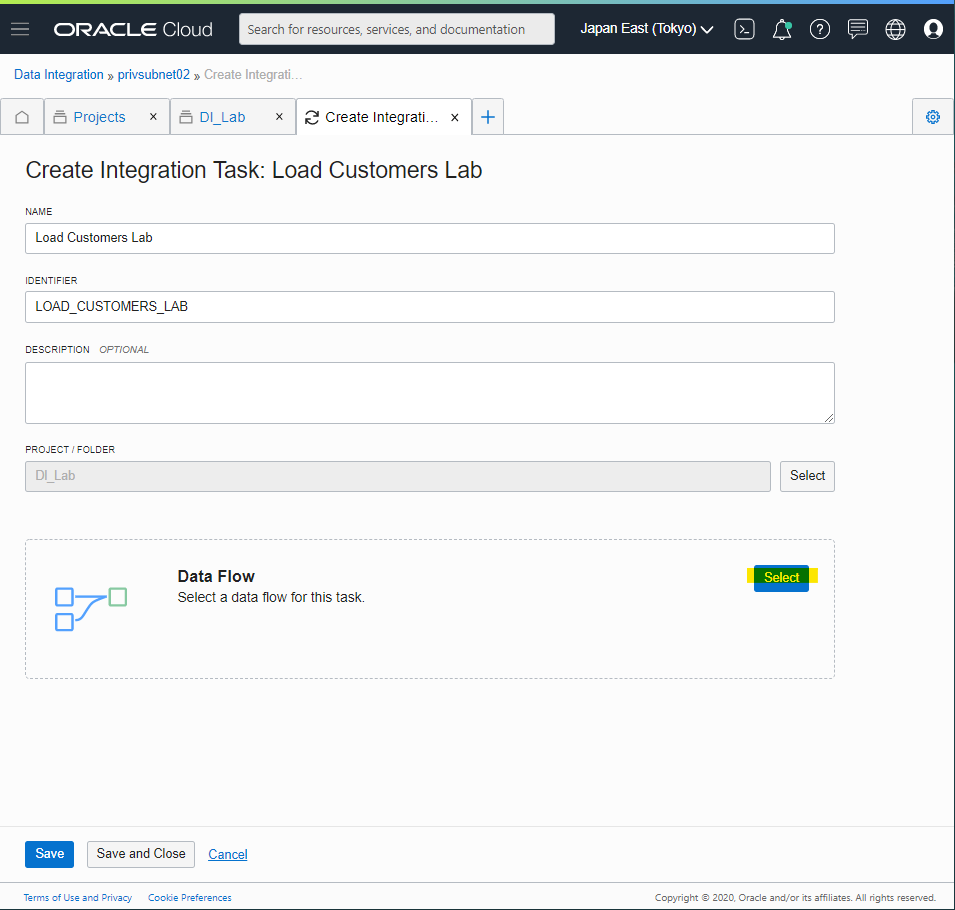The image size is (955, 910).
Task: Open the settings gear icon
Action: point(932,117)
